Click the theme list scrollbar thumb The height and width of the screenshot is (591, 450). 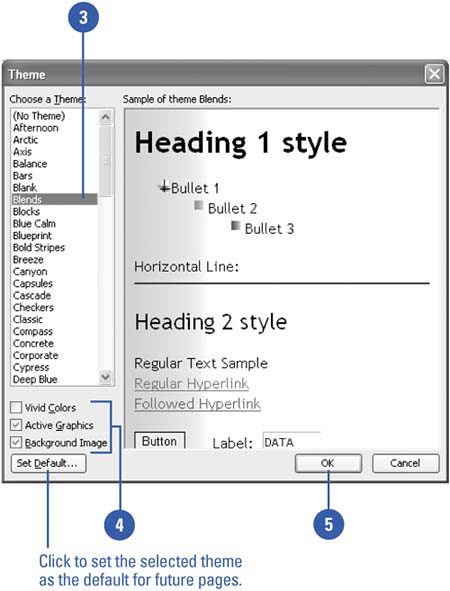click(x=106, y=161)
